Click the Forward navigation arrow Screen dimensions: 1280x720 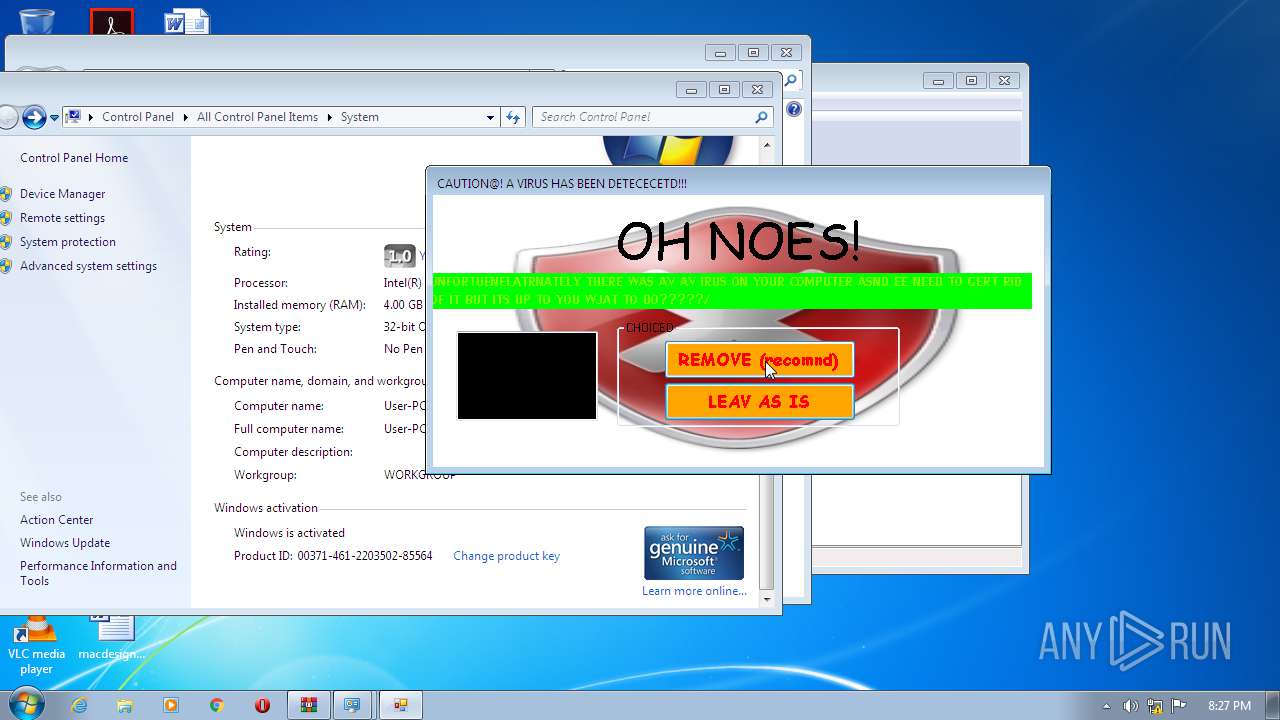click(34, 117)
